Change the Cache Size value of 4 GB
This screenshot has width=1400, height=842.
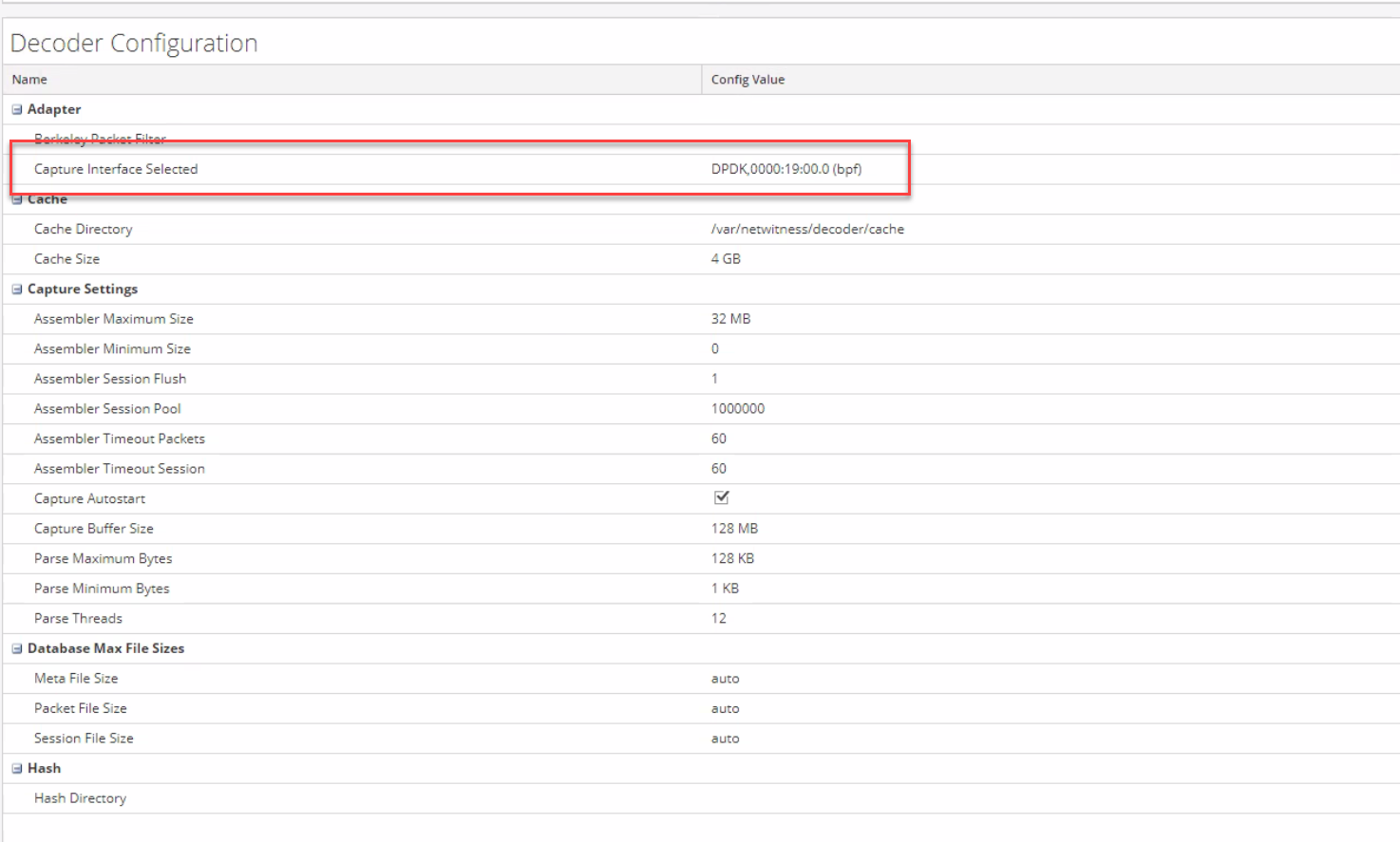[x=726, y=259]
